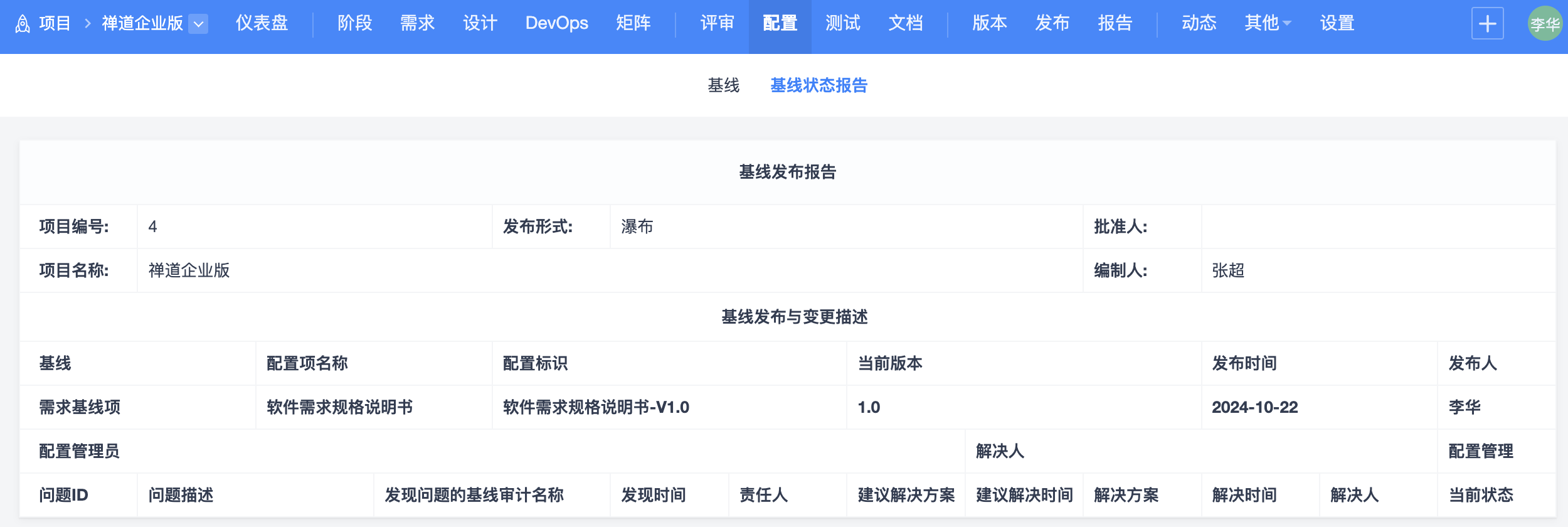Navigate to the 报告 menu
This screenshot has width=1568, height=527.
click(1115, 23)
